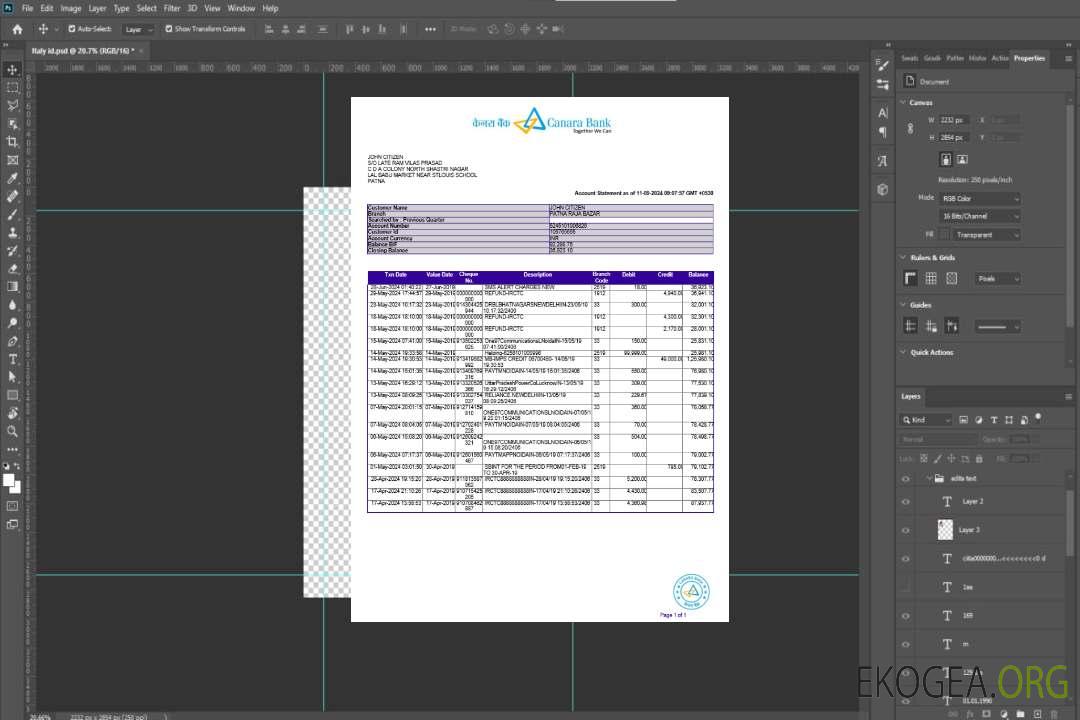This screenshot has width=1080, height=720.
Task: Click the canvas height input field
Action: pyautogui.click(x=954, y=138)
